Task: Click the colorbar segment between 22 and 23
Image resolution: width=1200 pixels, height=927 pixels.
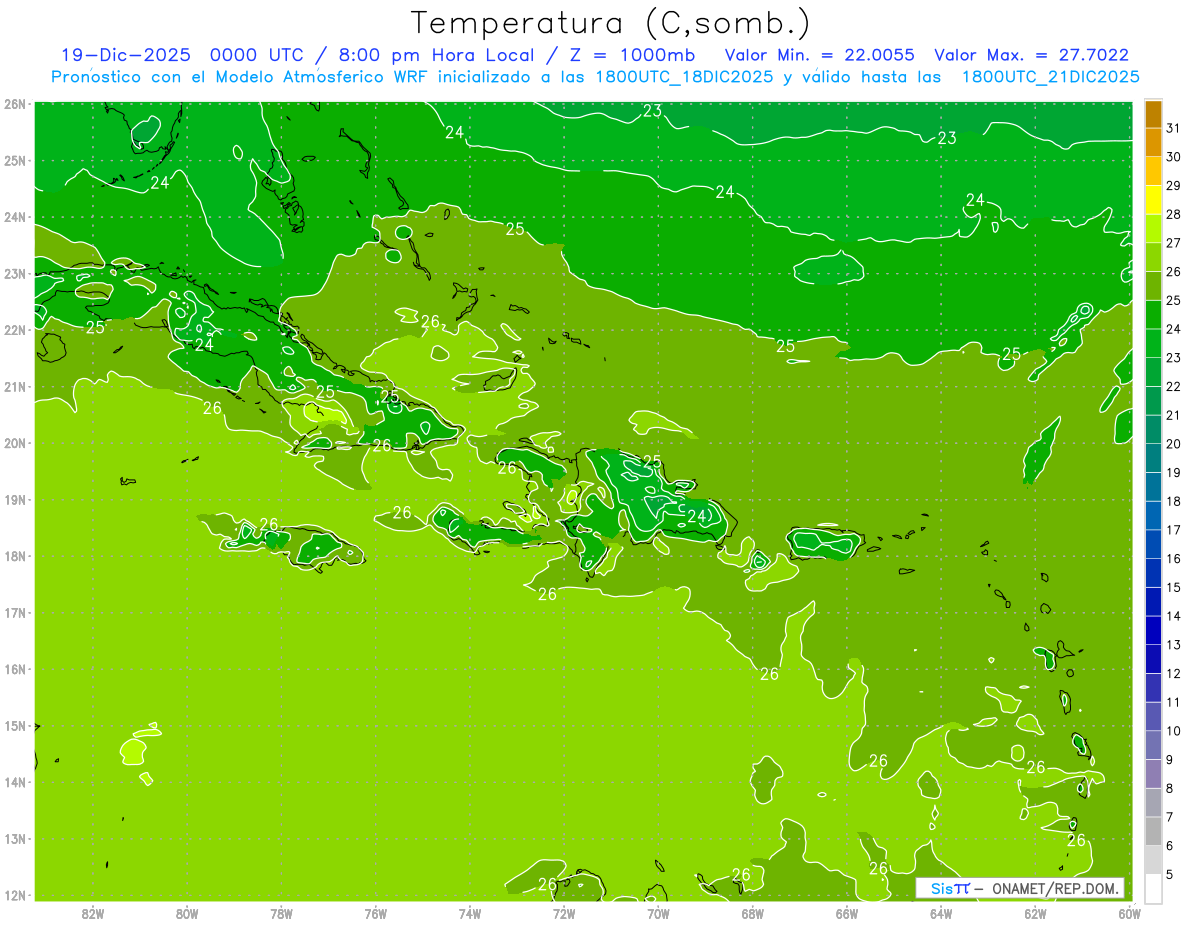Action: [x=1153, y=372]
